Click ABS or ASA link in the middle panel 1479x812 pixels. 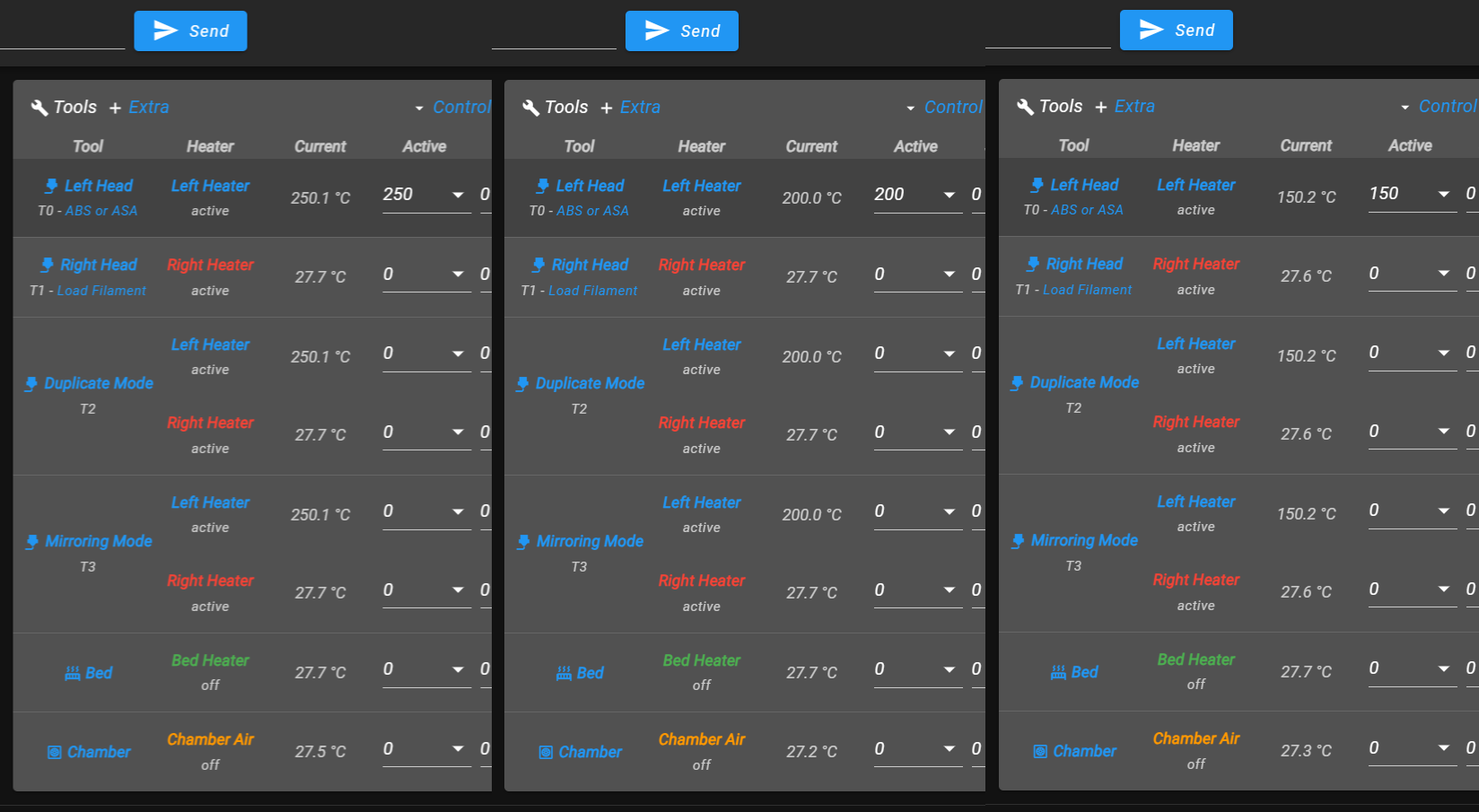(x=592, y=211)
